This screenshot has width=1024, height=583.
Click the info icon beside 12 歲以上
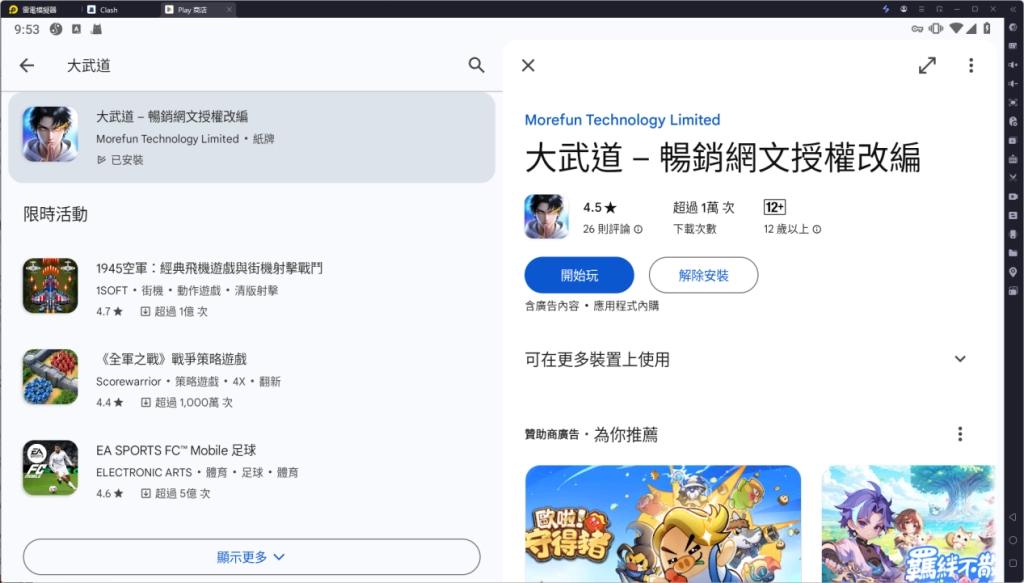coord(817,229)
